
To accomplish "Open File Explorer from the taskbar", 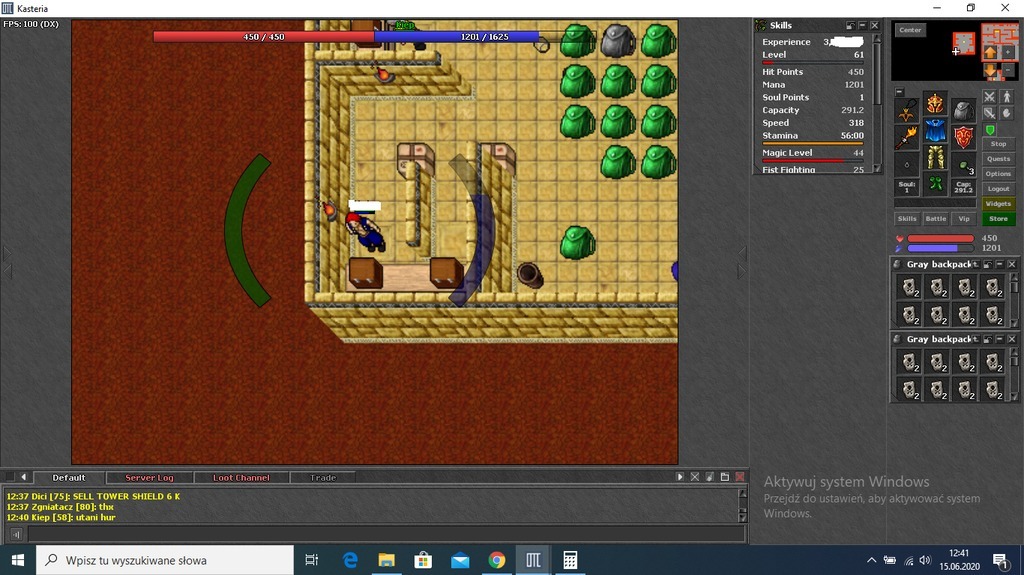I will (387, 560).
